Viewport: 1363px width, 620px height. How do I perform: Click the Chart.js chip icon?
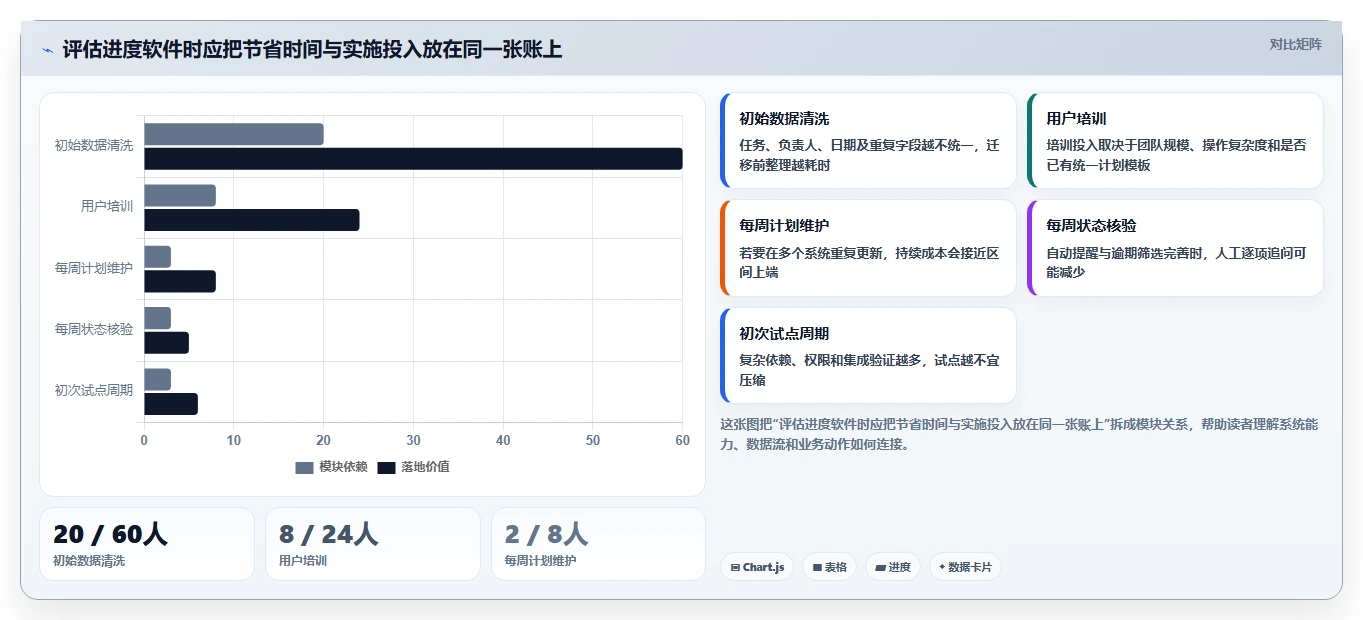click(735, 567)
